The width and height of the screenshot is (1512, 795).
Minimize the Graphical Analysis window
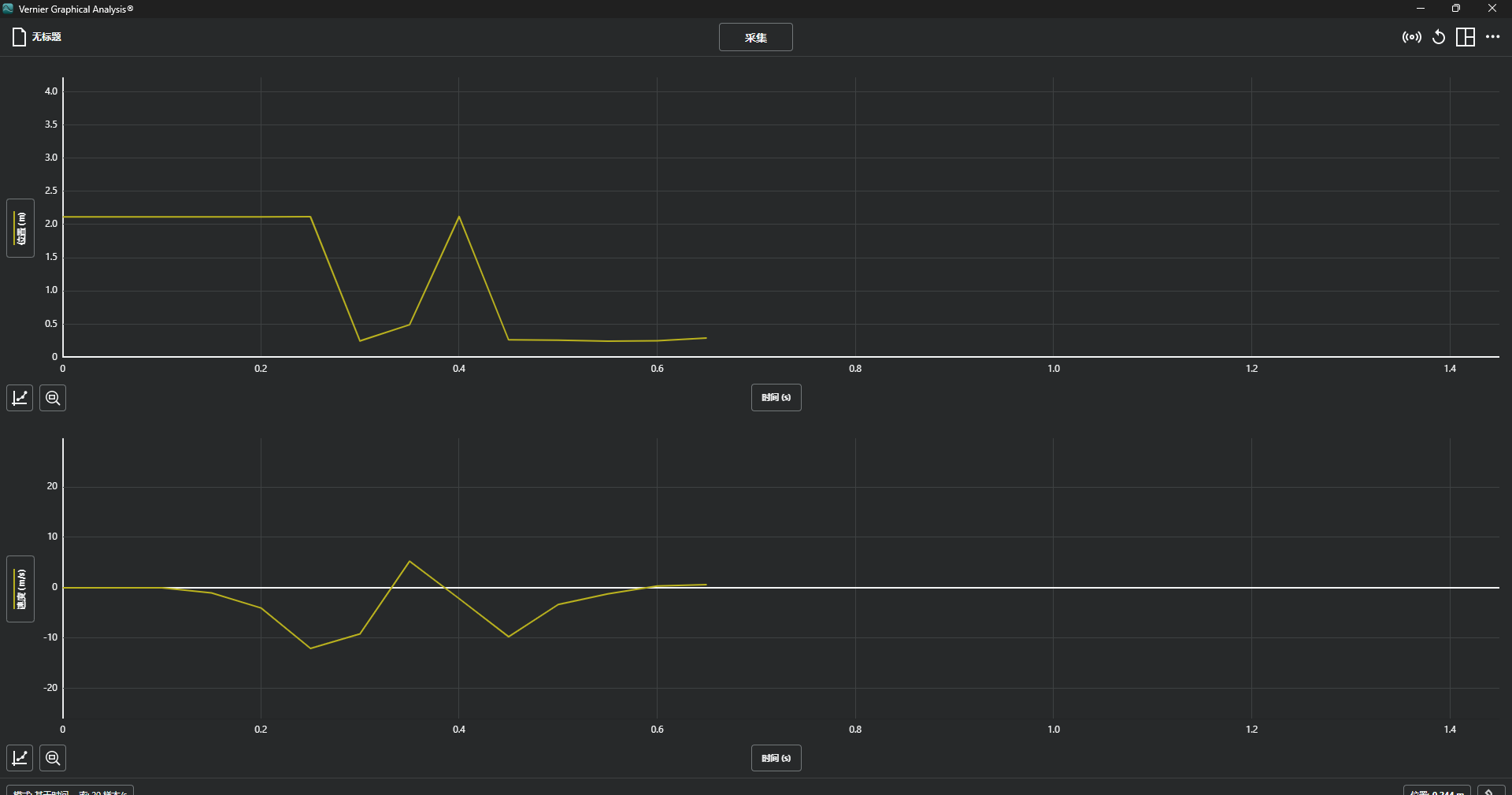point(1421,9)
